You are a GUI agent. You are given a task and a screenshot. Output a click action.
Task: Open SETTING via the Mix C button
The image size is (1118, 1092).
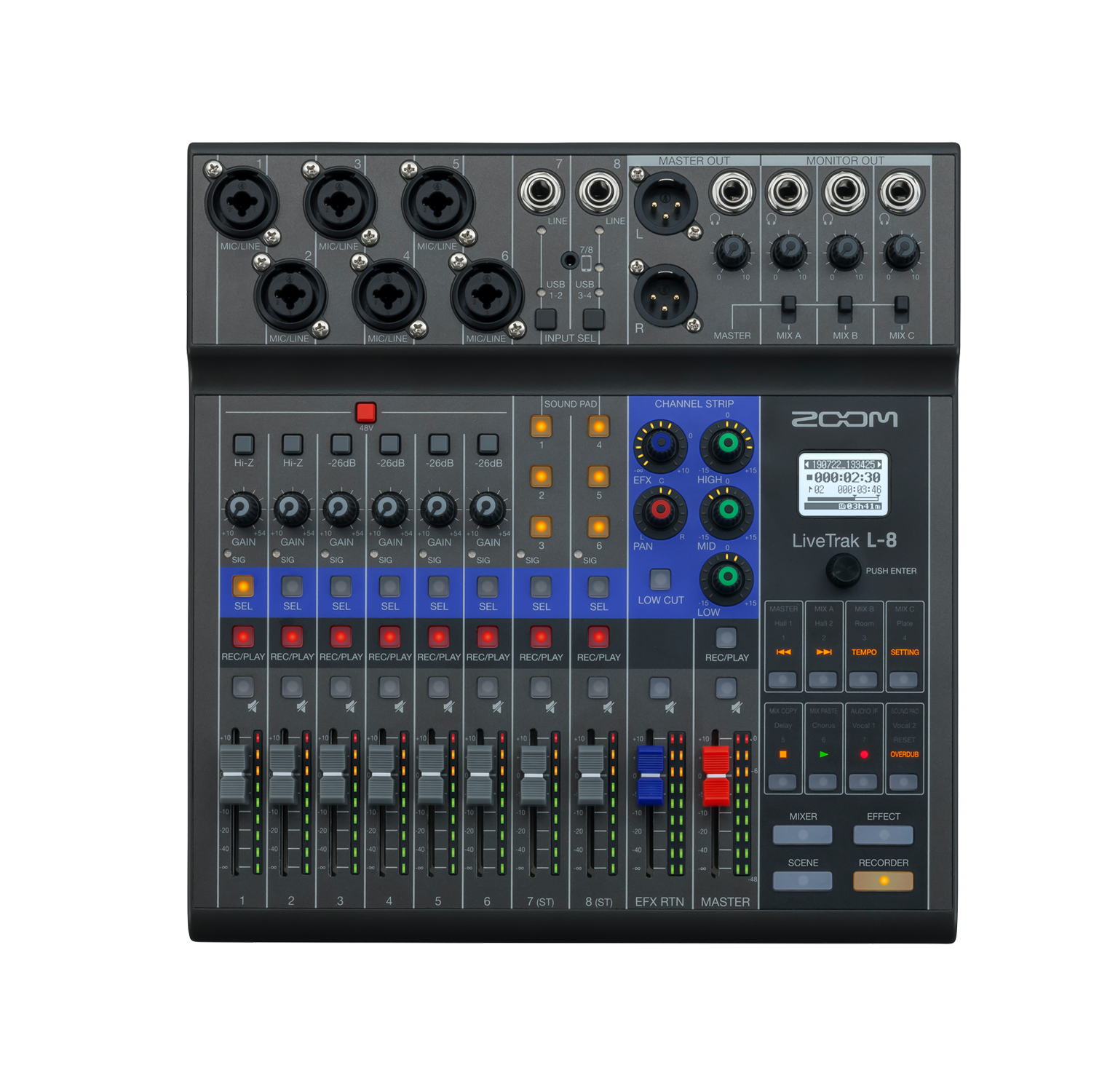(905, 679)
